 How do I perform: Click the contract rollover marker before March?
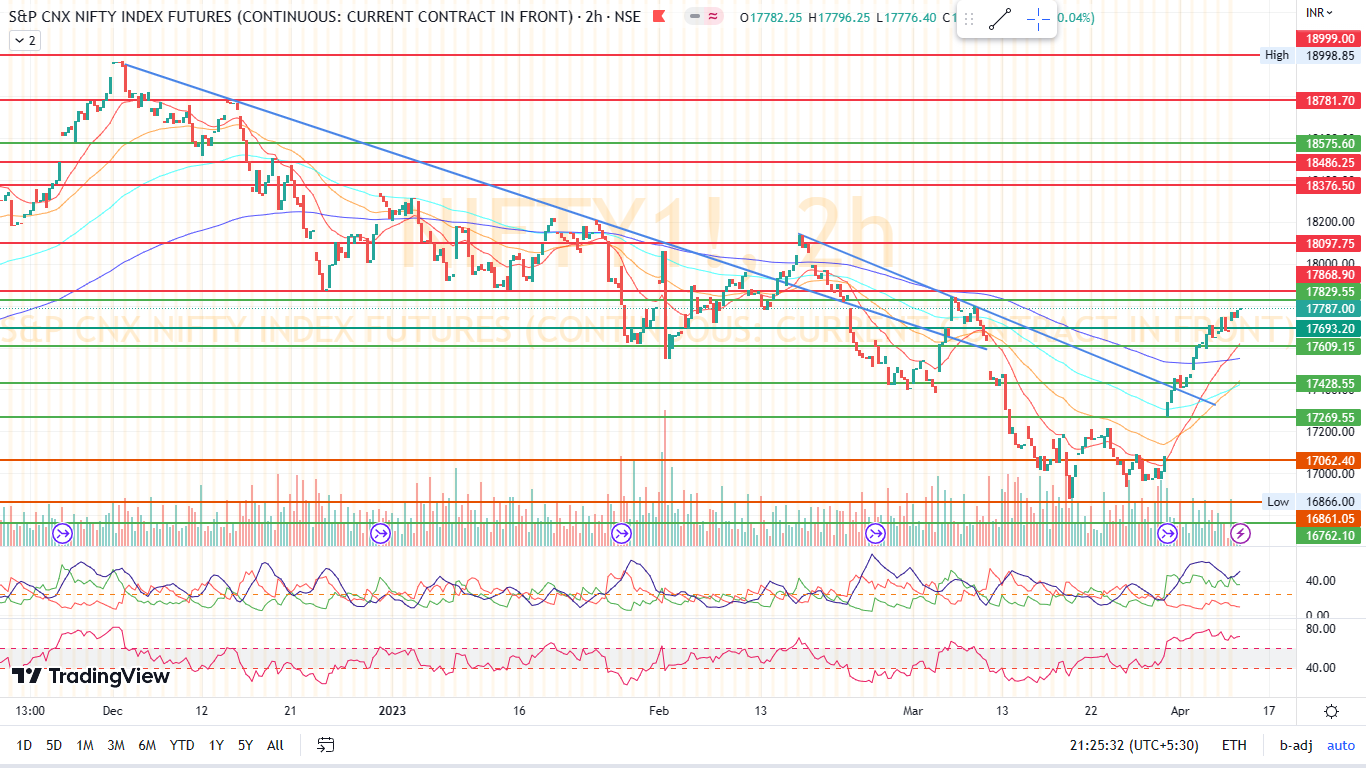(876, 534)
